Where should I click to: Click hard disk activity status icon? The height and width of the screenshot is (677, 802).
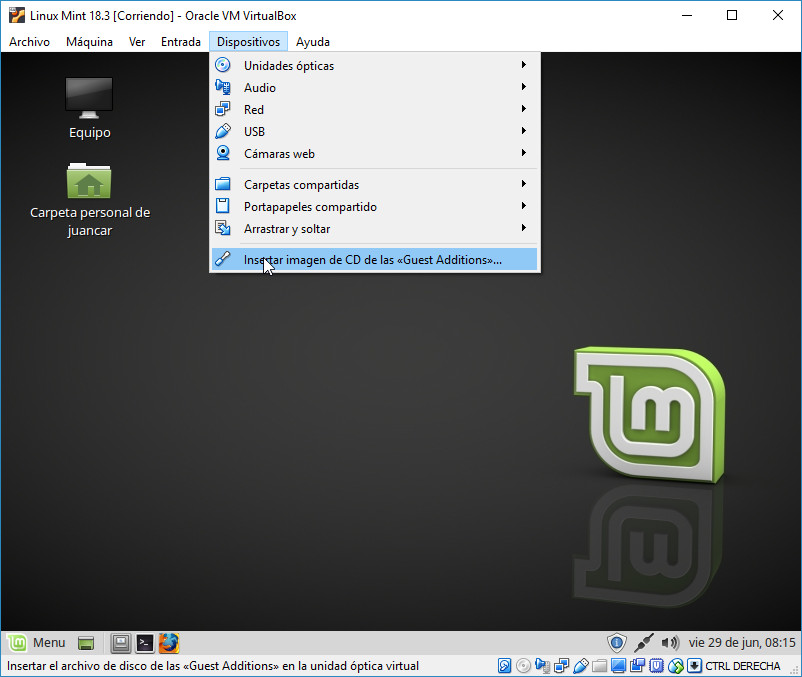(504, 666)
